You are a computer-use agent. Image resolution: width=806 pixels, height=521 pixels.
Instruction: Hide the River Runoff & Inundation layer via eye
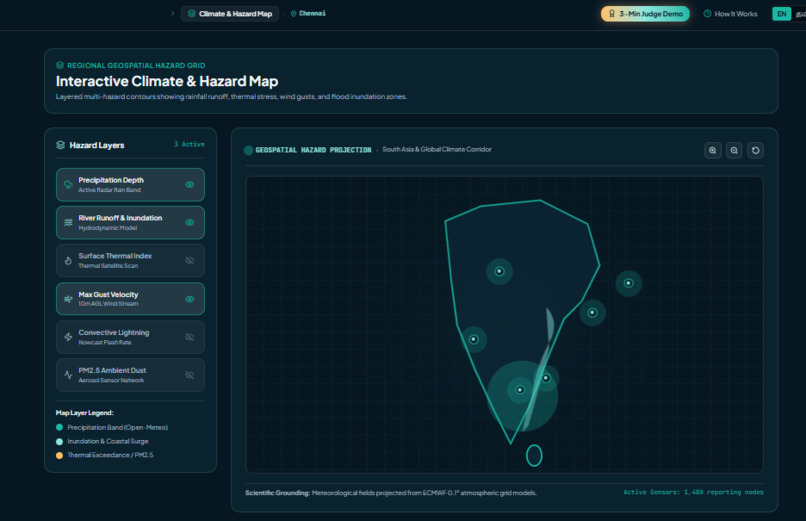190,222
